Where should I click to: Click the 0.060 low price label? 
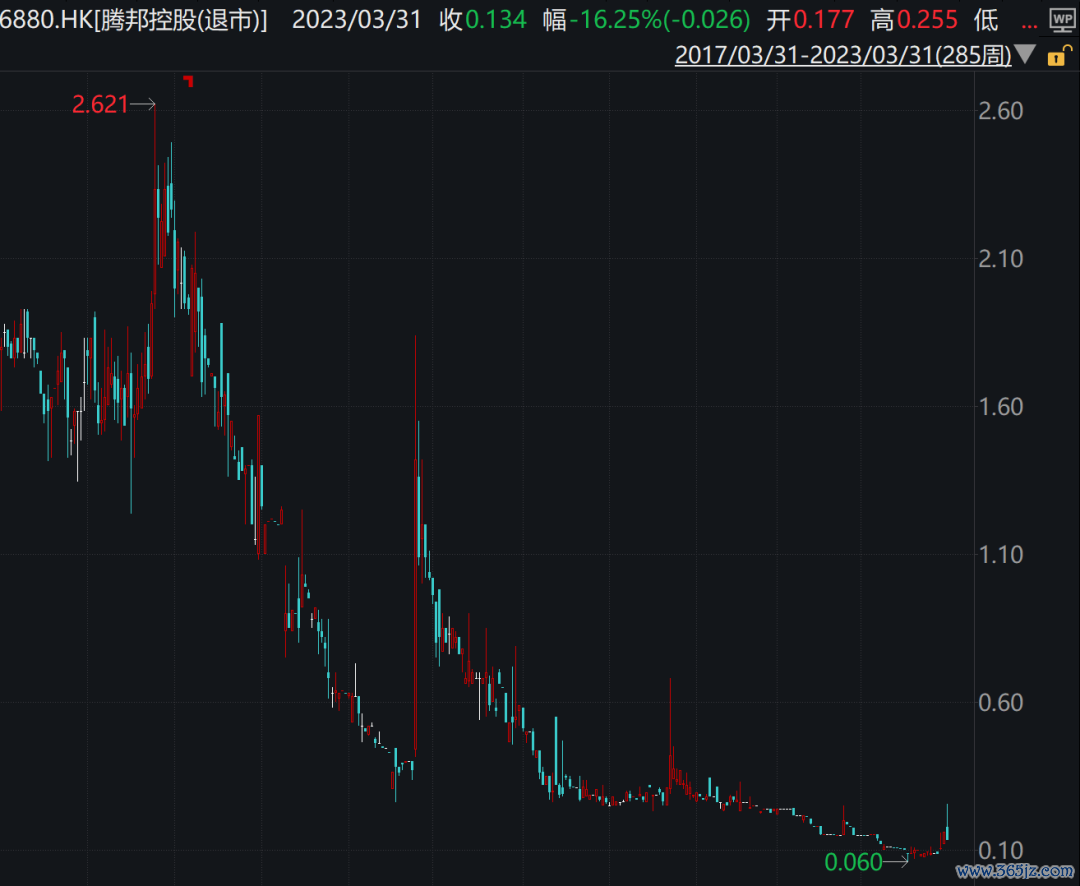coord(853,862)
